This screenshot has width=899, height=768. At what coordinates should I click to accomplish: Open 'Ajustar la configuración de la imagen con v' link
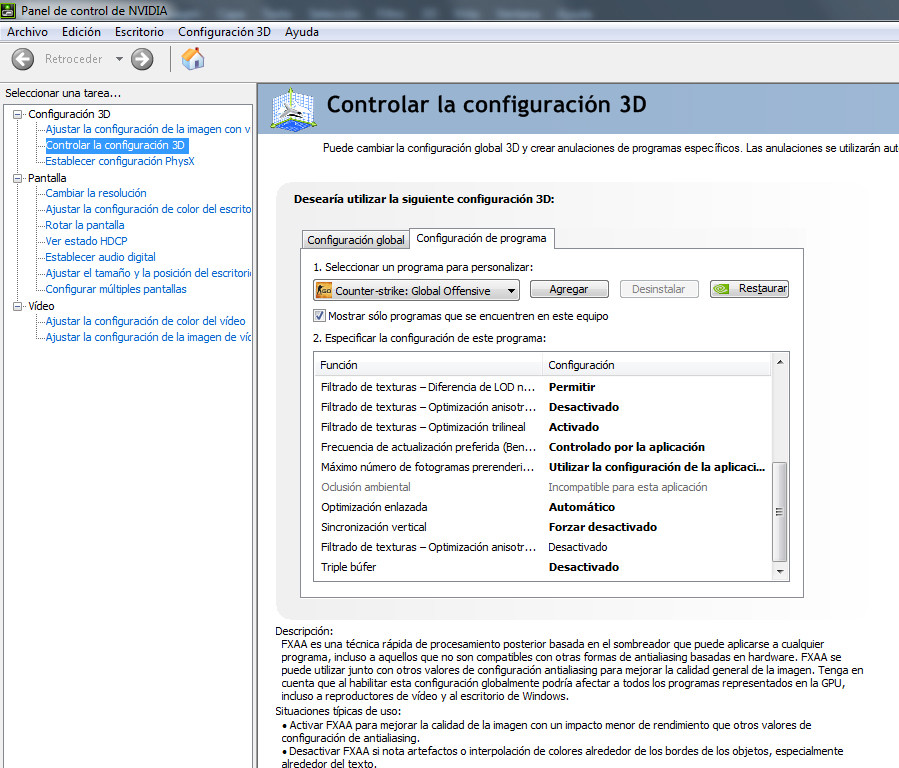point(148,130)
